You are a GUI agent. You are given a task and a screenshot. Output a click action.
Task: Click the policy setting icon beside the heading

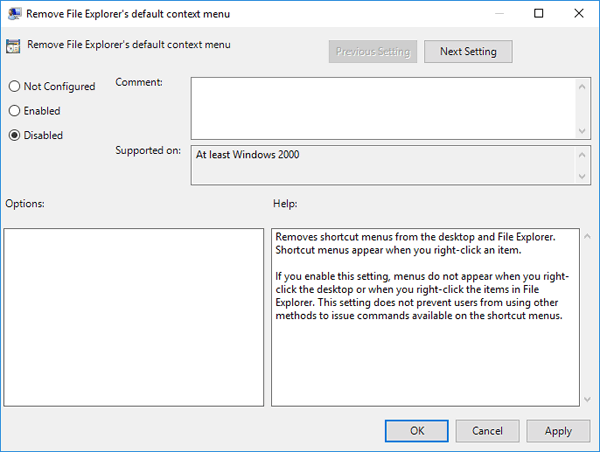click(x=14, y=45)
